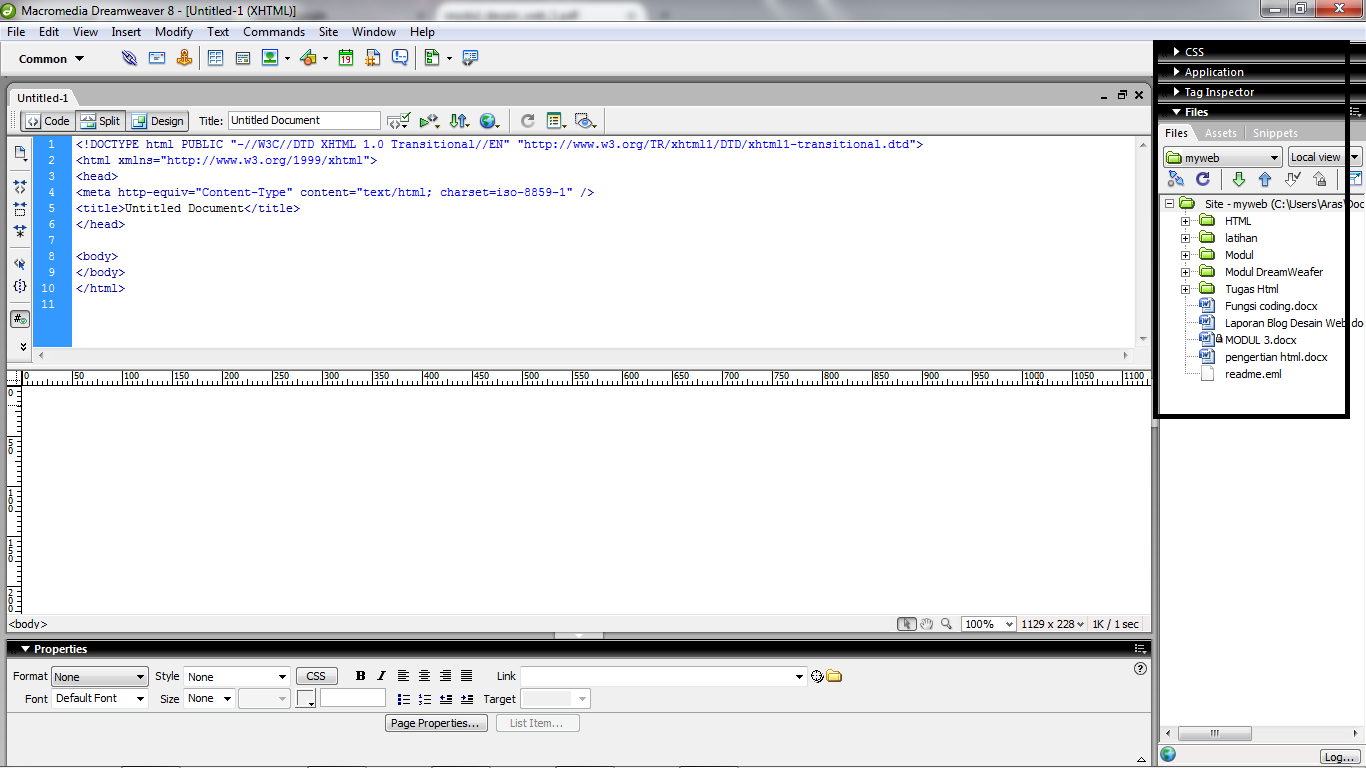Open the Modify menu
The width and height of the screenshot is (1366, 768).
[174, 32]
